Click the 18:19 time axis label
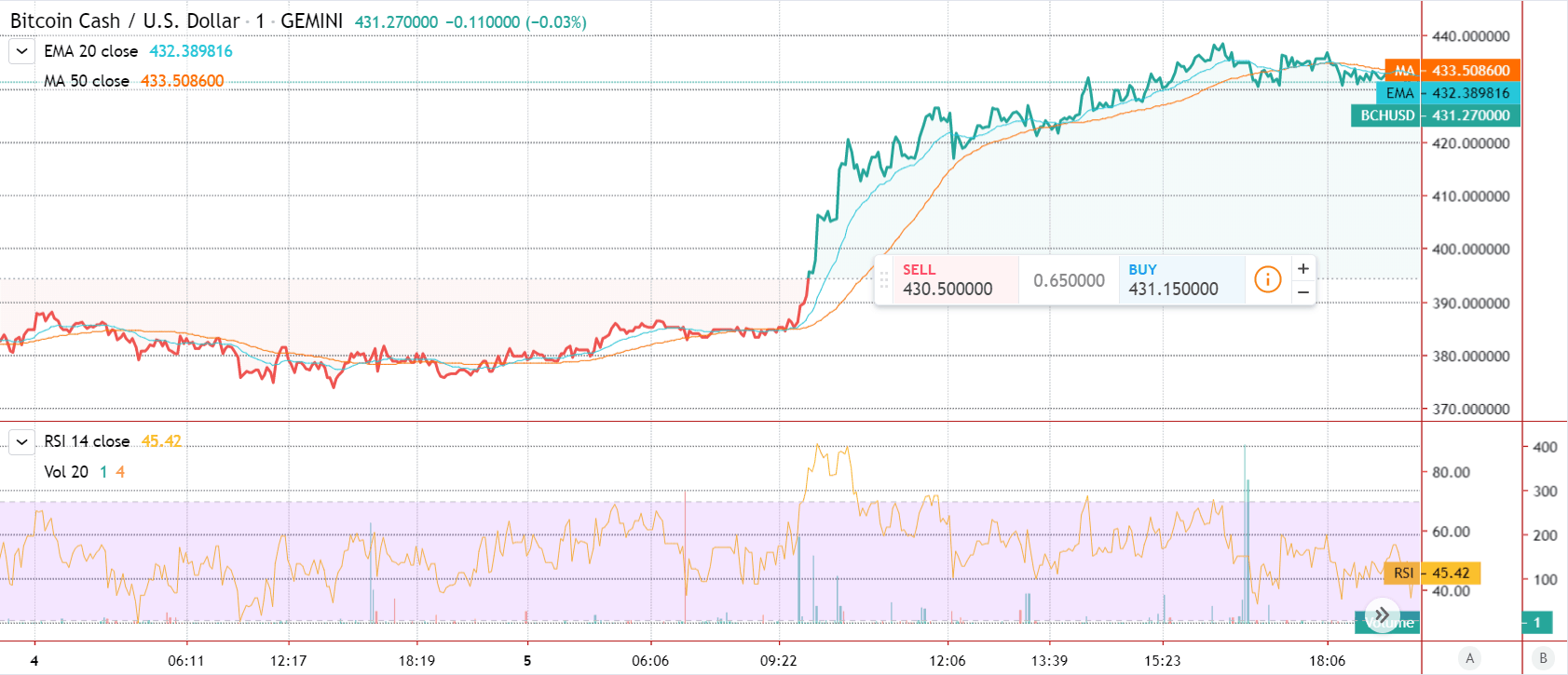1568x675 pixels. 416,661
